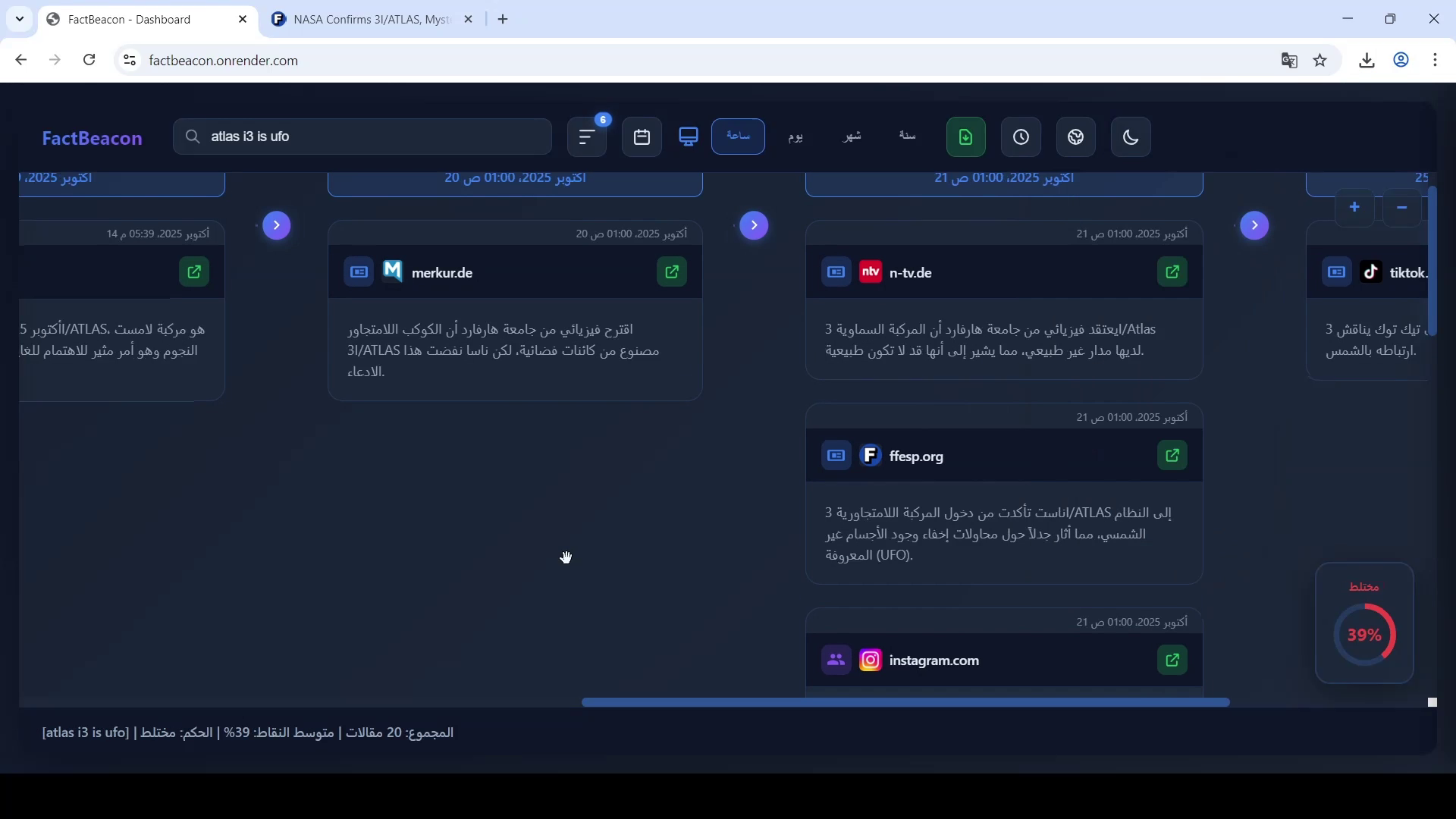
Task: Click the search field with atlas query
Action: coord(362,137)
